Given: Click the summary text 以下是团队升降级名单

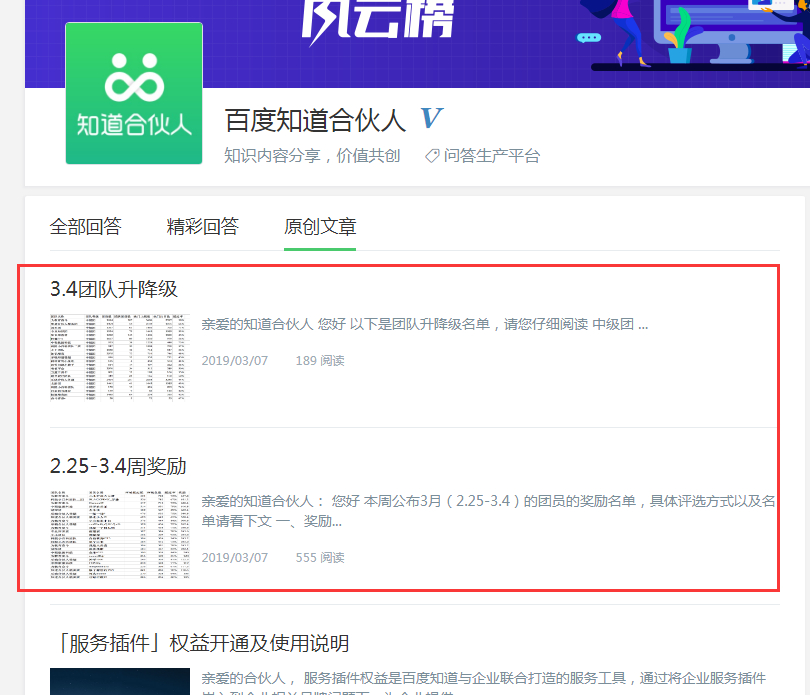Looking at the screenshot, I should tap(420, 325).
